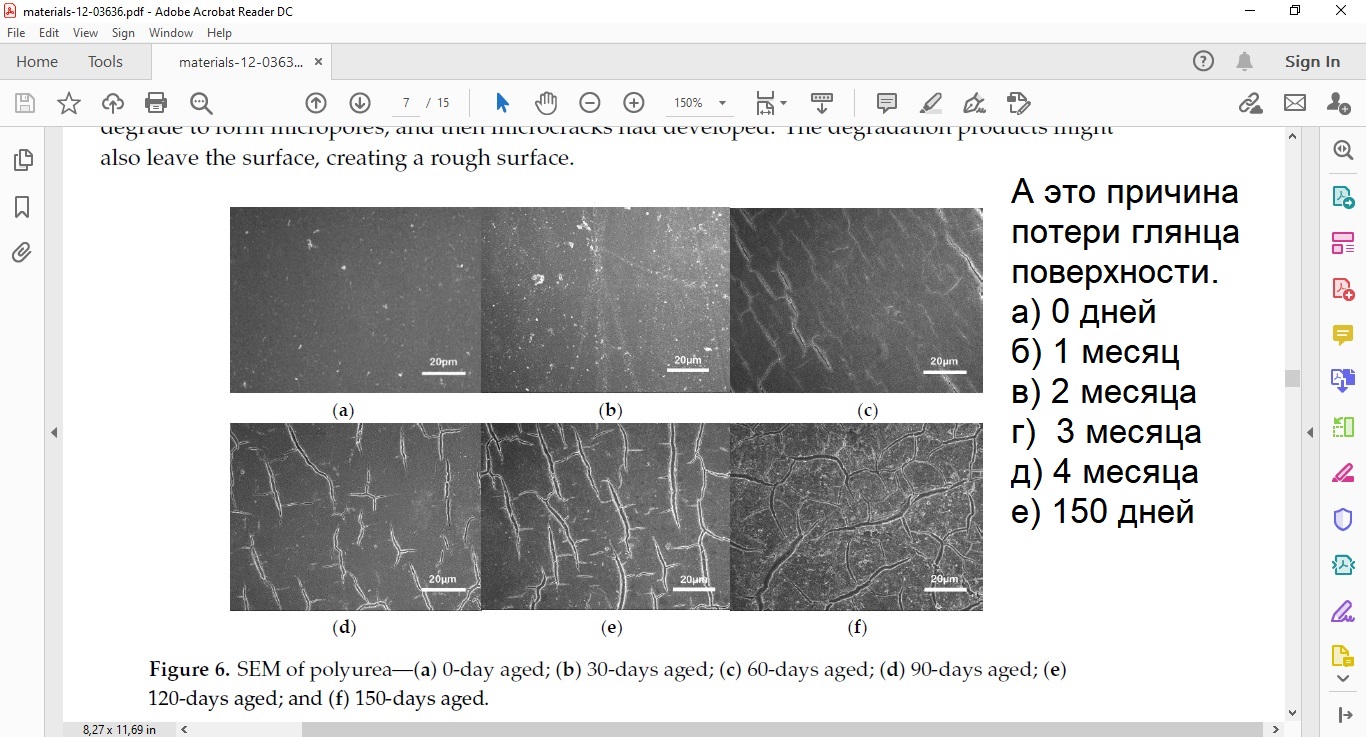Click the expand right pane arrow at bottom
This screenshot has width=1366, height=737.
click(1343, 715)
